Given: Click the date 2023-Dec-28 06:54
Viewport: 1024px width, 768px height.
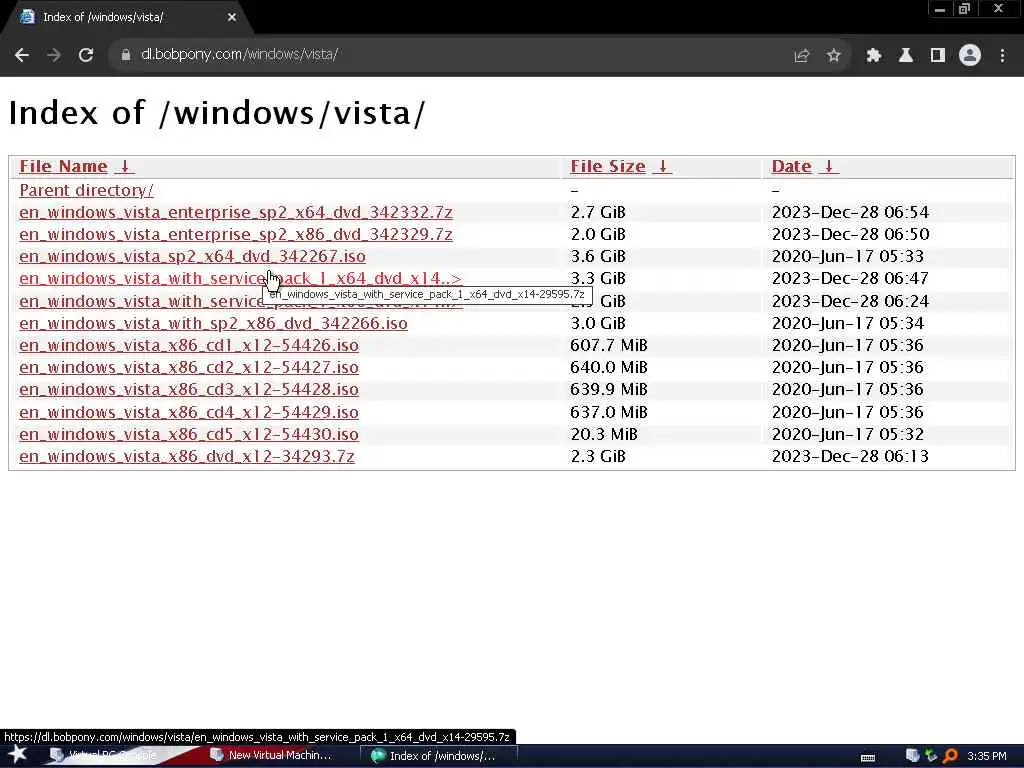Looking at the screenshot, I should (x=850, y=213).
